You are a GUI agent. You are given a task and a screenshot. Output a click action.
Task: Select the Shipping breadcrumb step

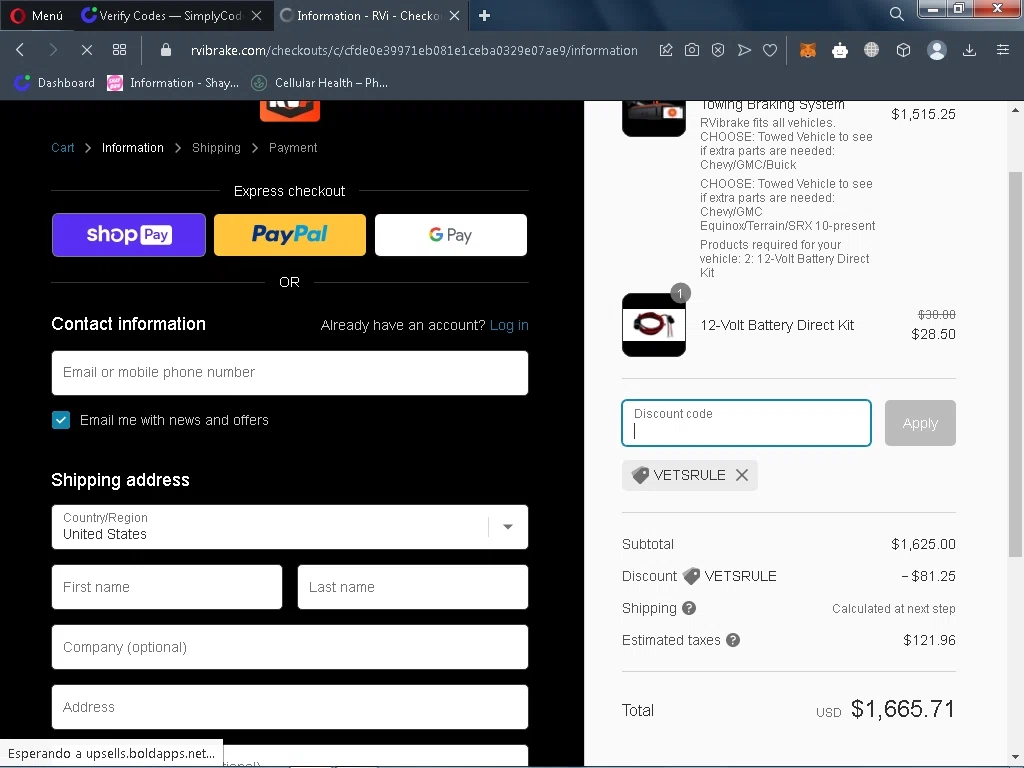click(x=216, y=148)
